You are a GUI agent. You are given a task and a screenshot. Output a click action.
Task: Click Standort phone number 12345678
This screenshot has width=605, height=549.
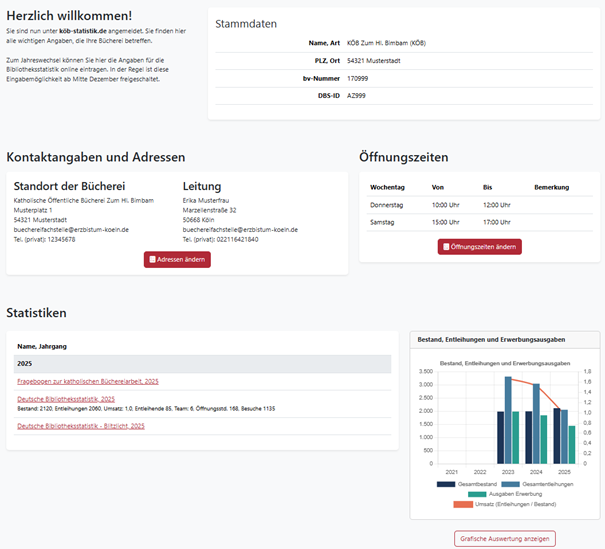(61, 240)
